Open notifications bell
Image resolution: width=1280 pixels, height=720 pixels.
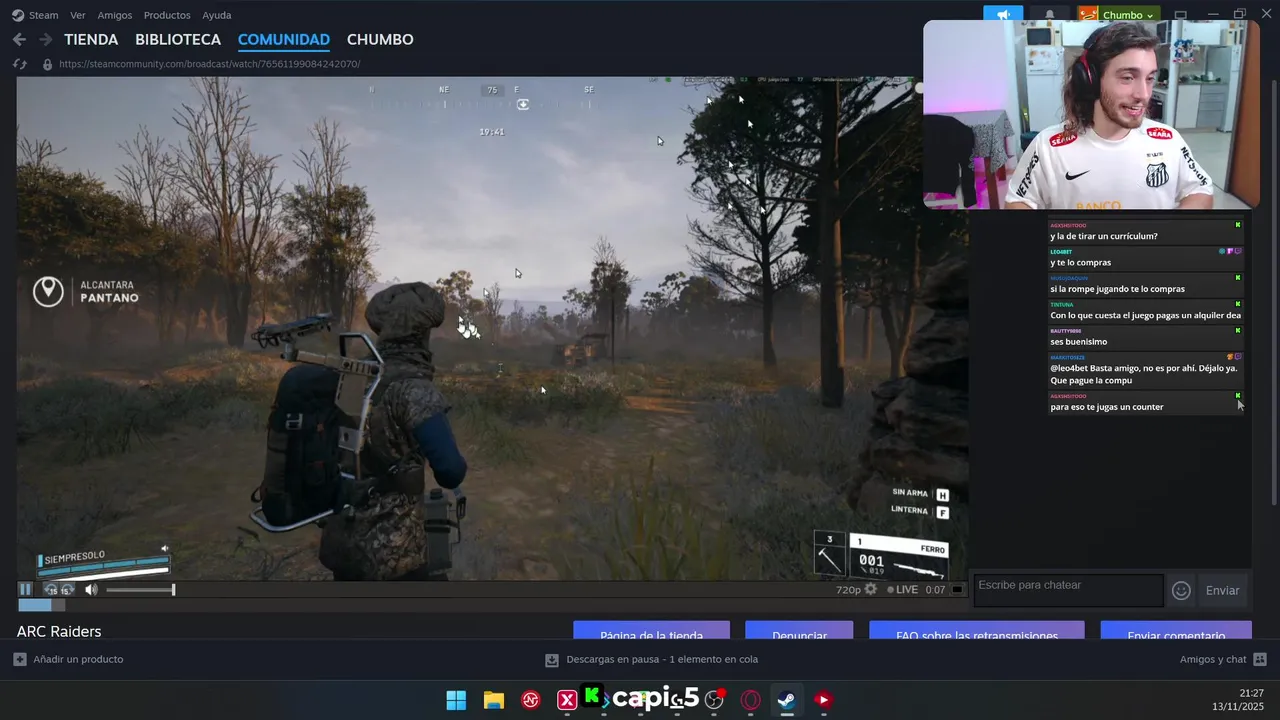[x=1049, y=15]
